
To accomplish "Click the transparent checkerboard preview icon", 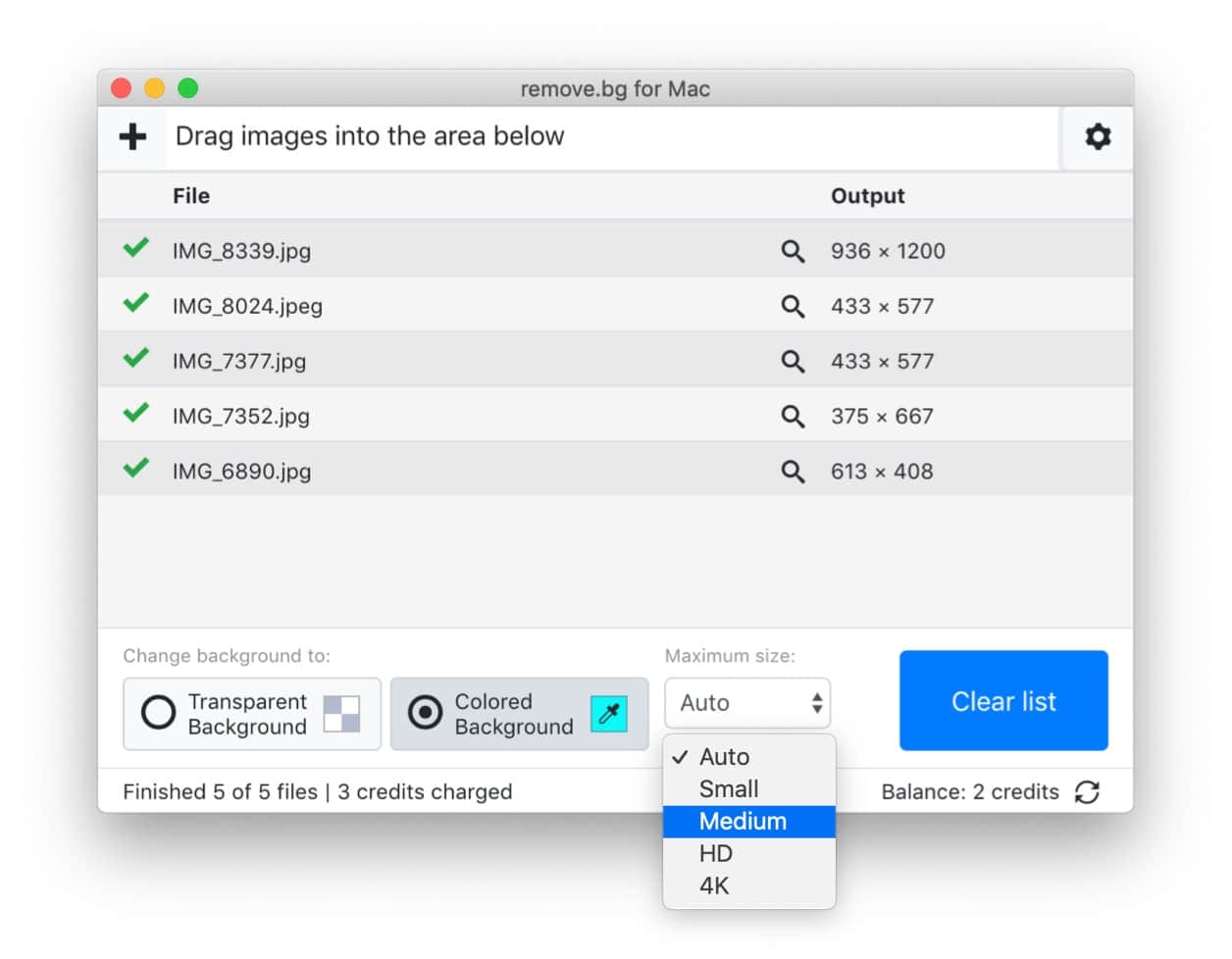I will [x=341, y=714].
